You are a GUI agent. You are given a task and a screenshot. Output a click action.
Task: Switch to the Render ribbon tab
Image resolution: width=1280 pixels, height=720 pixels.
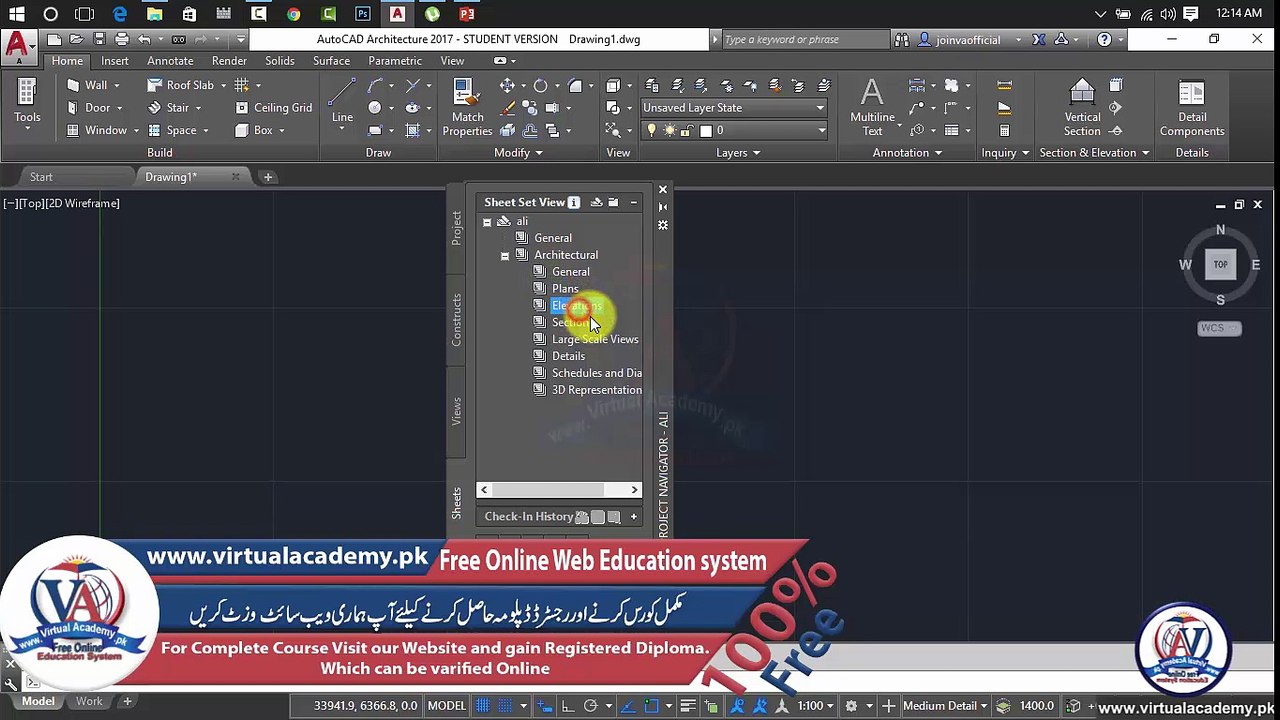229,61
